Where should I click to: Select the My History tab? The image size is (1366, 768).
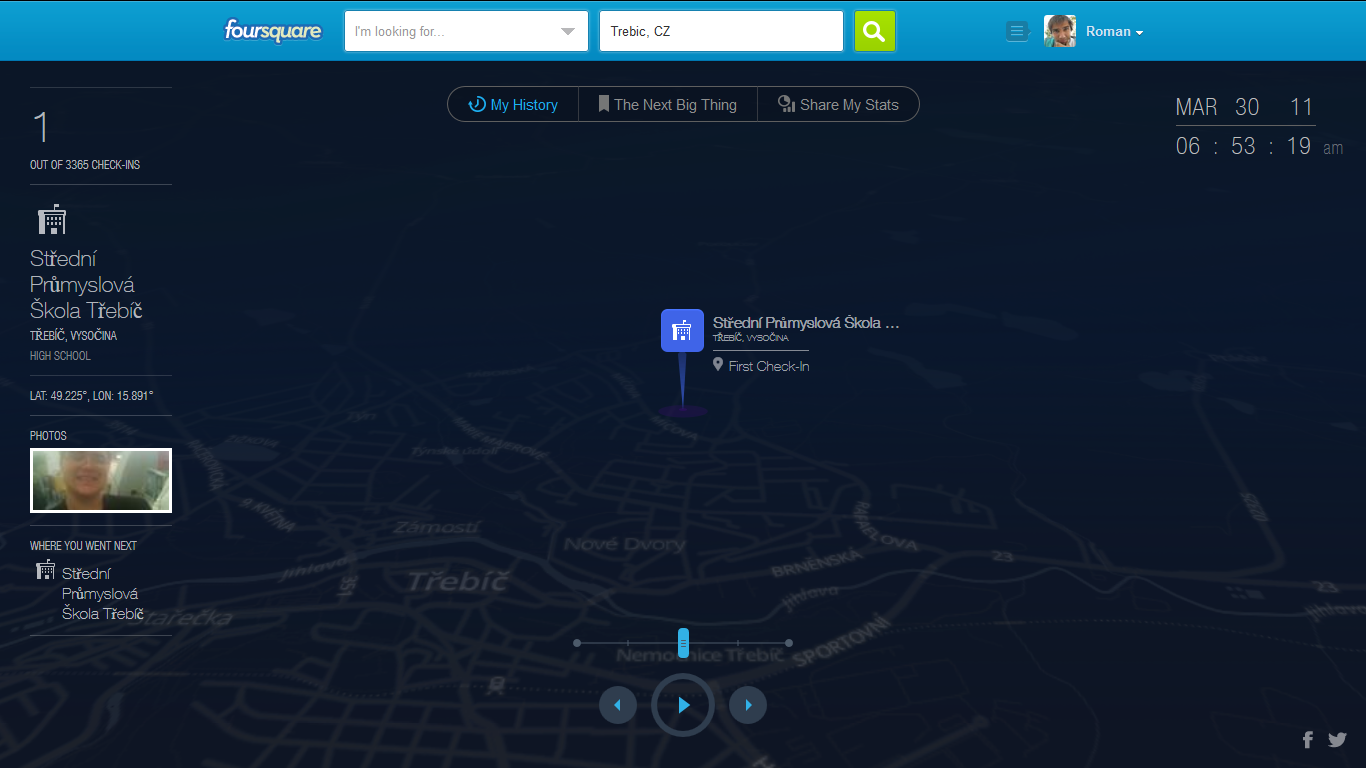point(513,104)
